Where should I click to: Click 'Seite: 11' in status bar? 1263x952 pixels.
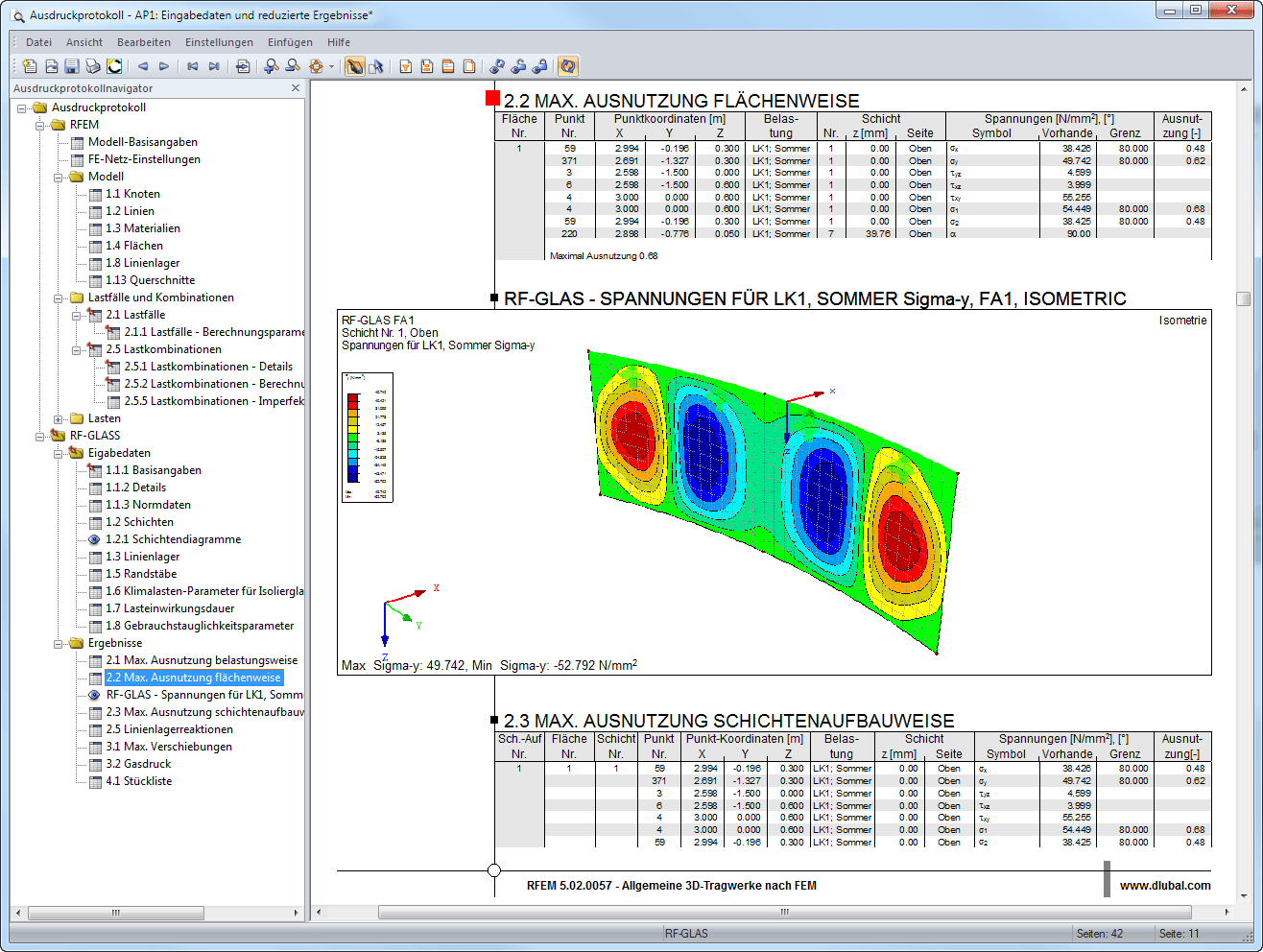point(1179,933)
